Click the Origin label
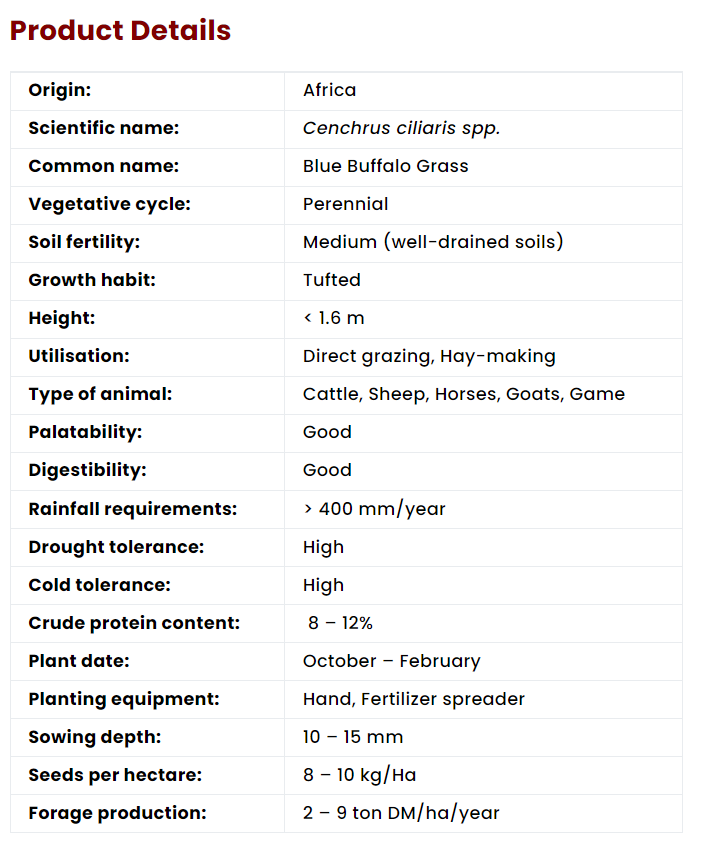 59,90
